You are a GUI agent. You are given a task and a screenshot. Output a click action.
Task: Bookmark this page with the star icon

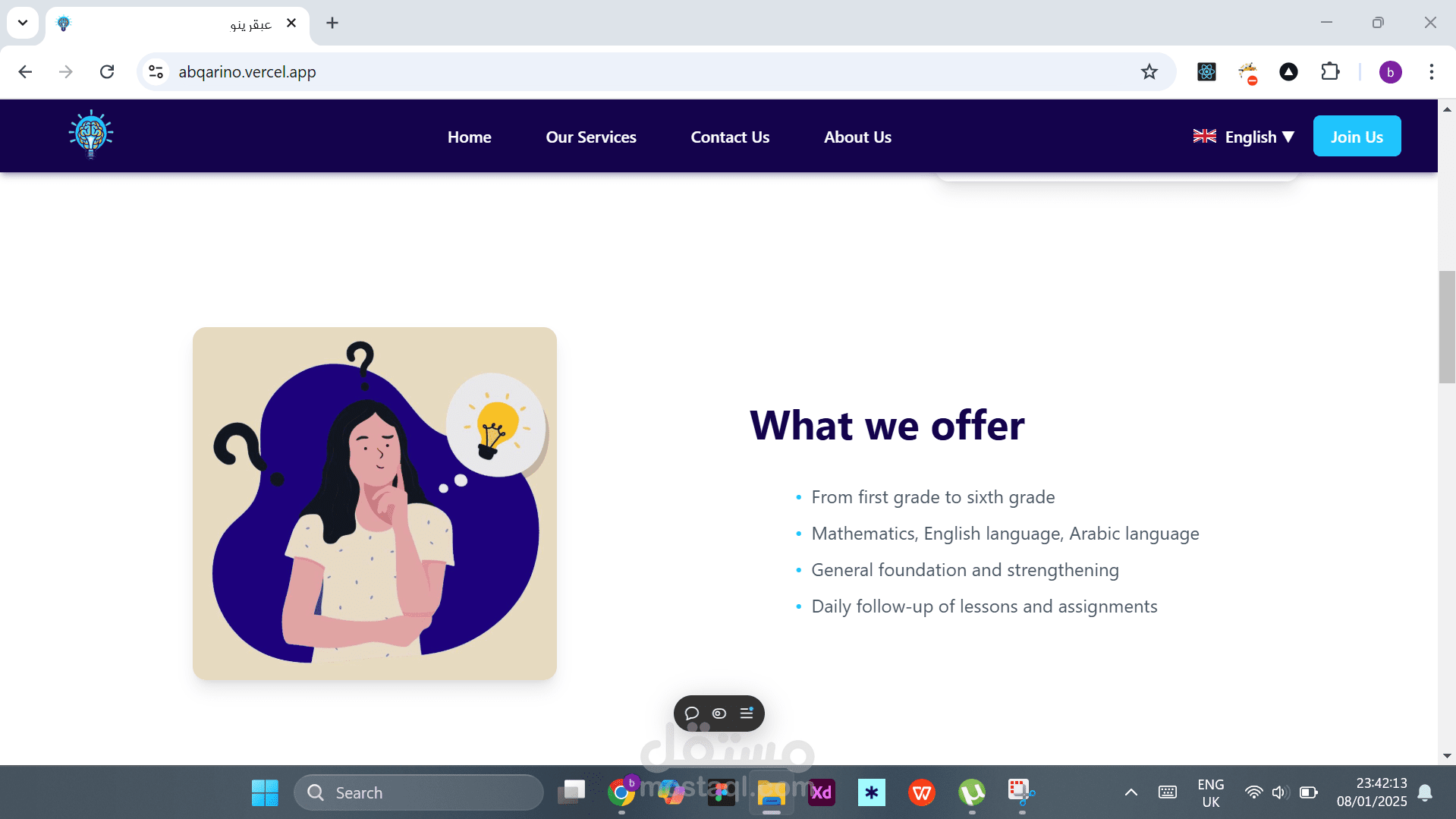[x=1149, y=72]
